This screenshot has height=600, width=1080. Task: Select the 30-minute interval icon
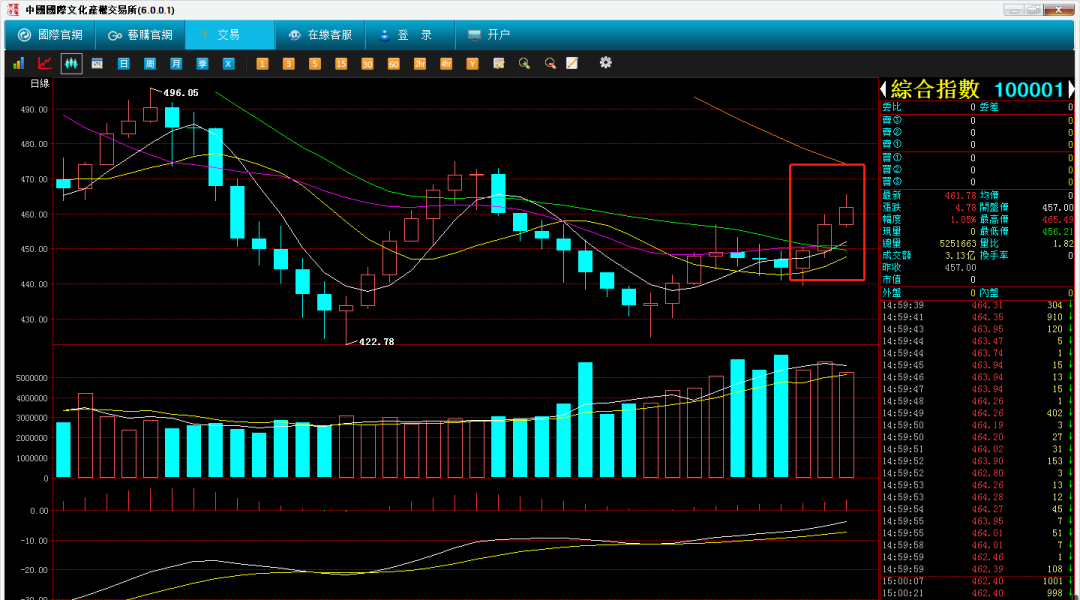367,63
